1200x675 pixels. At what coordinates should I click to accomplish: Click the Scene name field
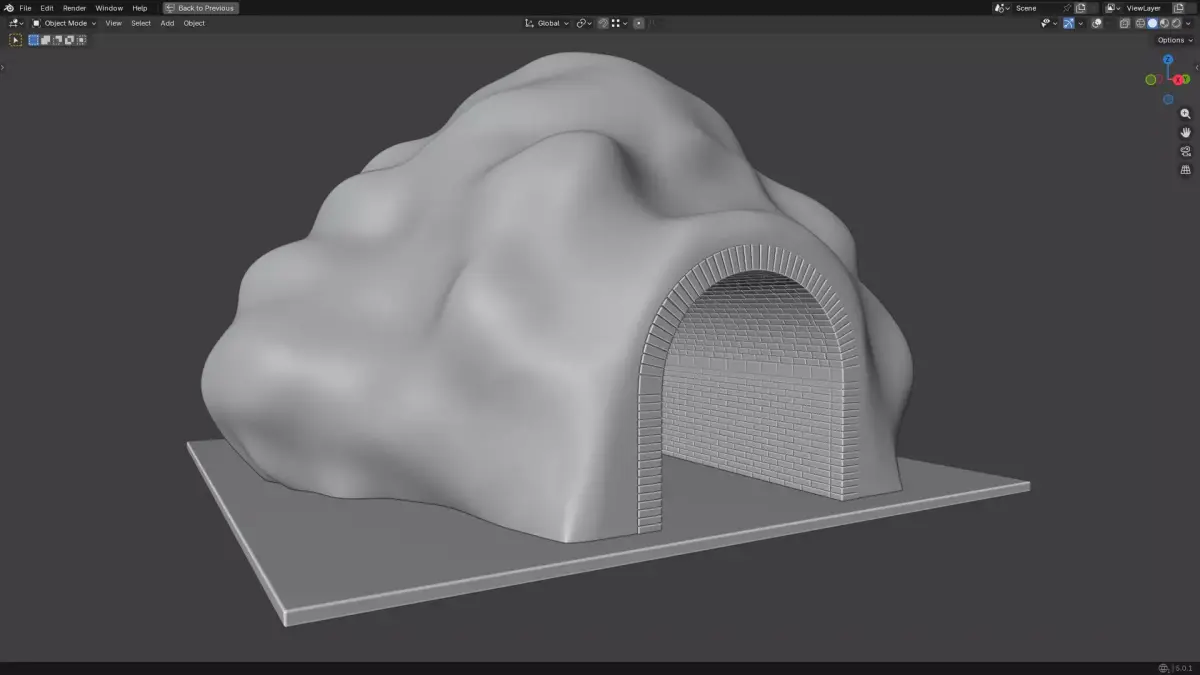pyautogui.click(x=1037, y=8)
